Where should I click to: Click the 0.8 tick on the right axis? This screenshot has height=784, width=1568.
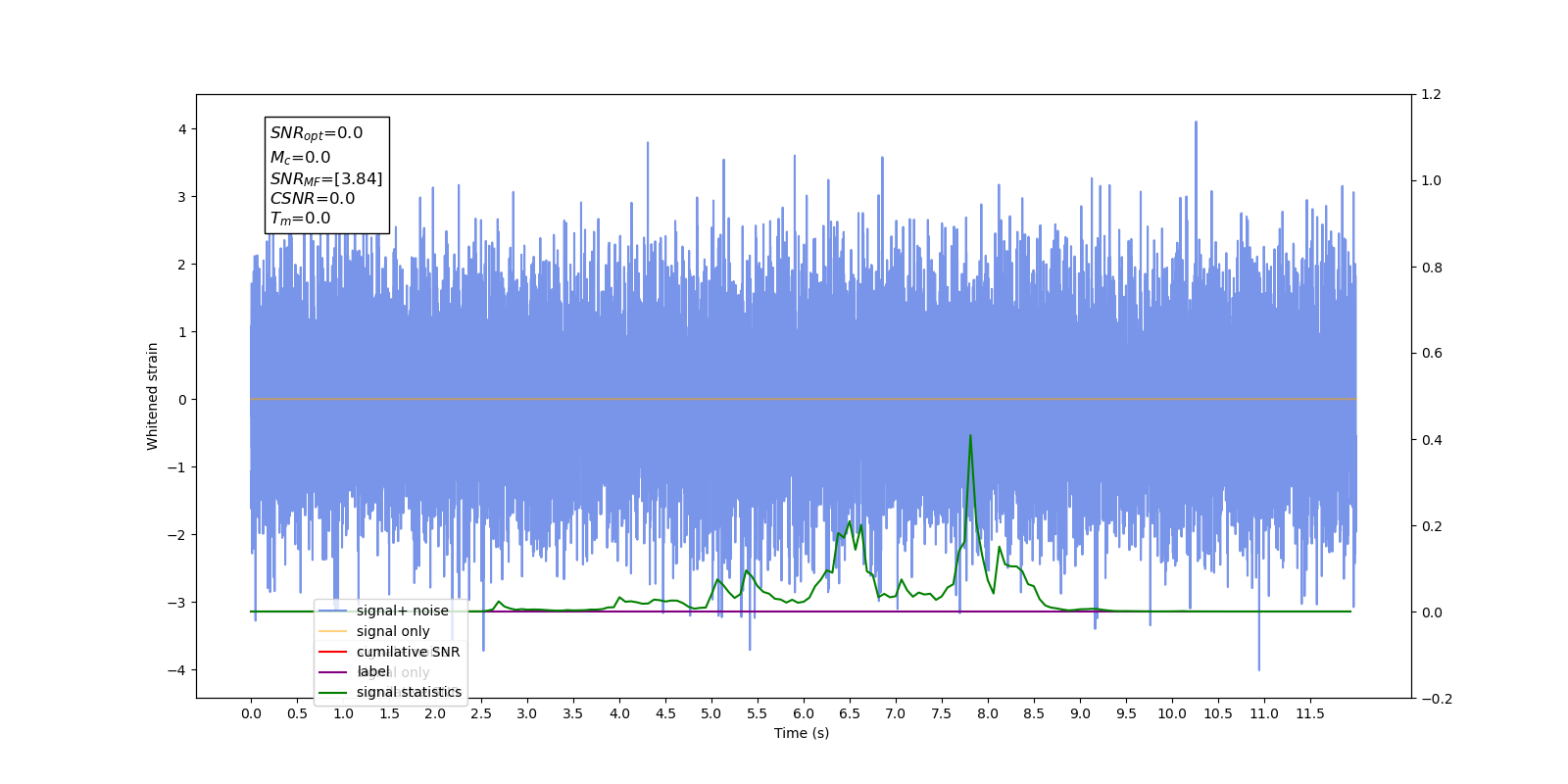coord(1432,268)
